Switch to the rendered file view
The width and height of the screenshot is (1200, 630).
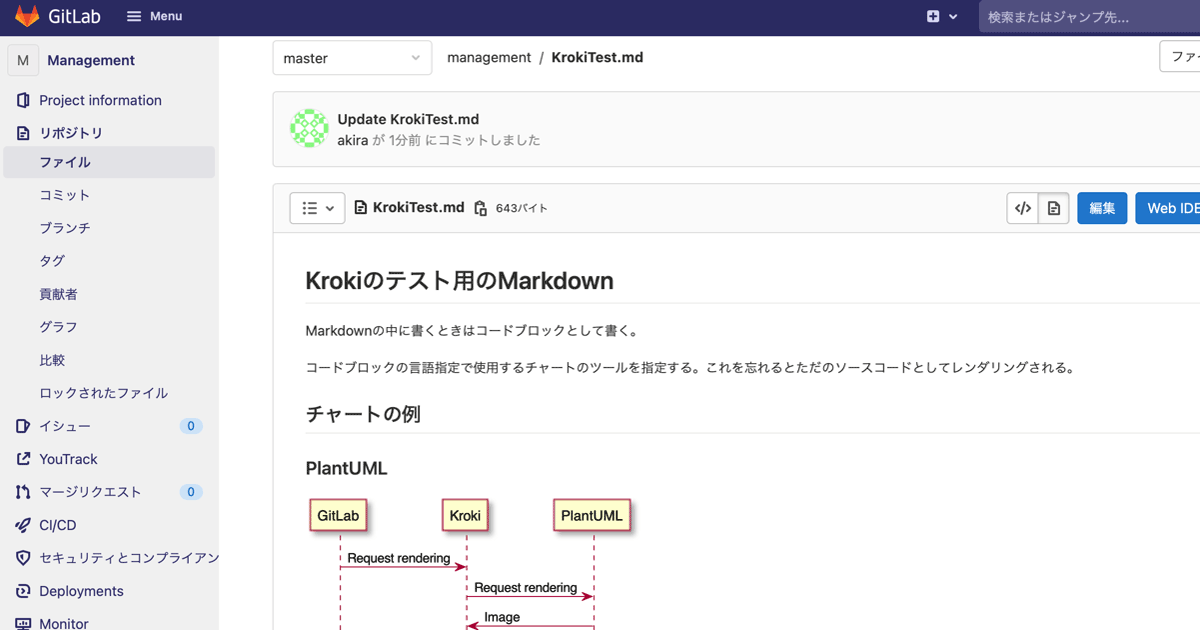click(x=1053, y=208)
